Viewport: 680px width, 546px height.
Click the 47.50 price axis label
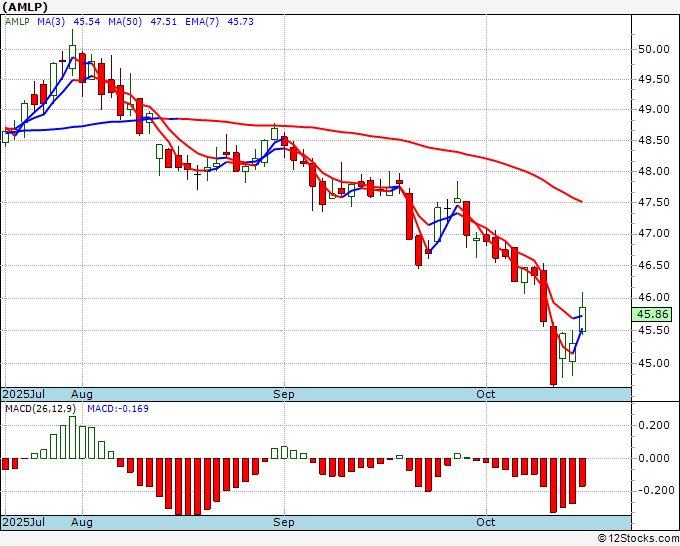pos(654,203)
